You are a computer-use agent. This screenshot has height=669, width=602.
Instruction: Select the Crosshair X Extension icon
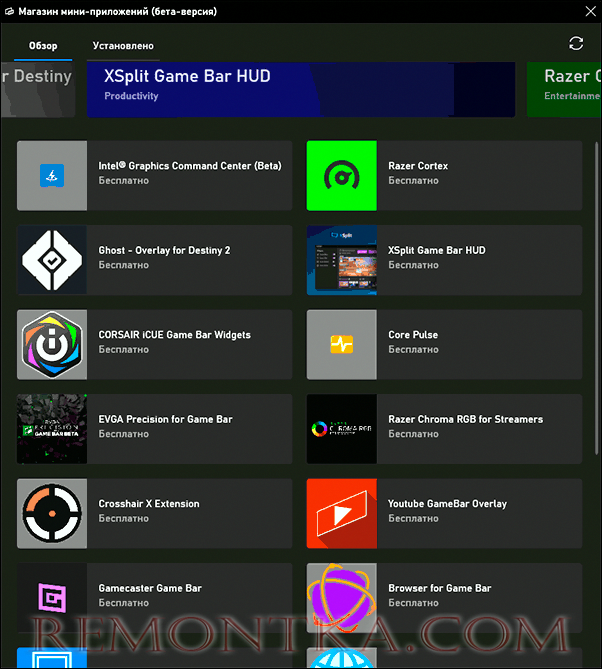[52, 514]
